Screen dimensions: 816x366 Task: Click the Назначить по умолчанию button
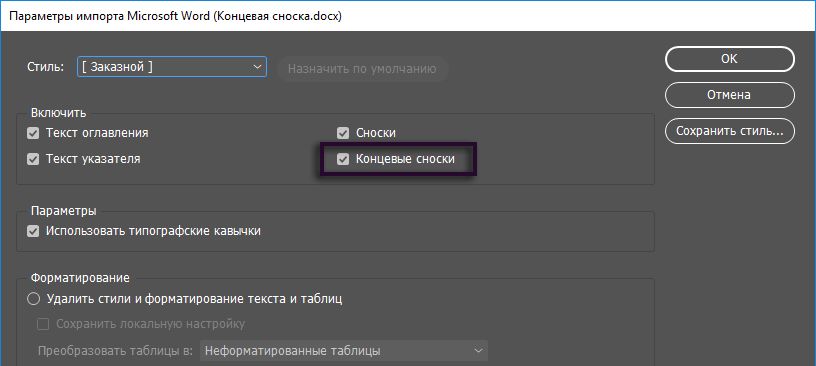coord(362,69)
